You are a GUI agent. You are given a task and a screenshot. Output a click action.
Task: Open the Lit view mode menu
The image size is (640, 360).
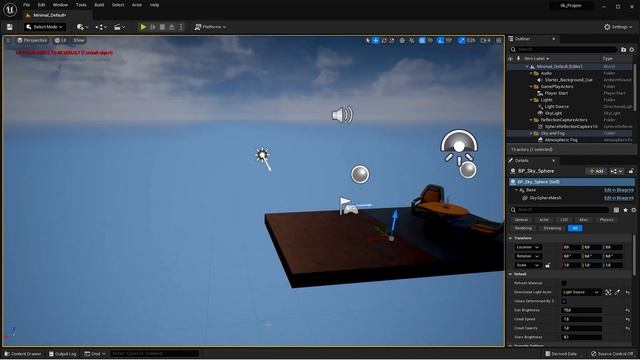tap(60, 40)
